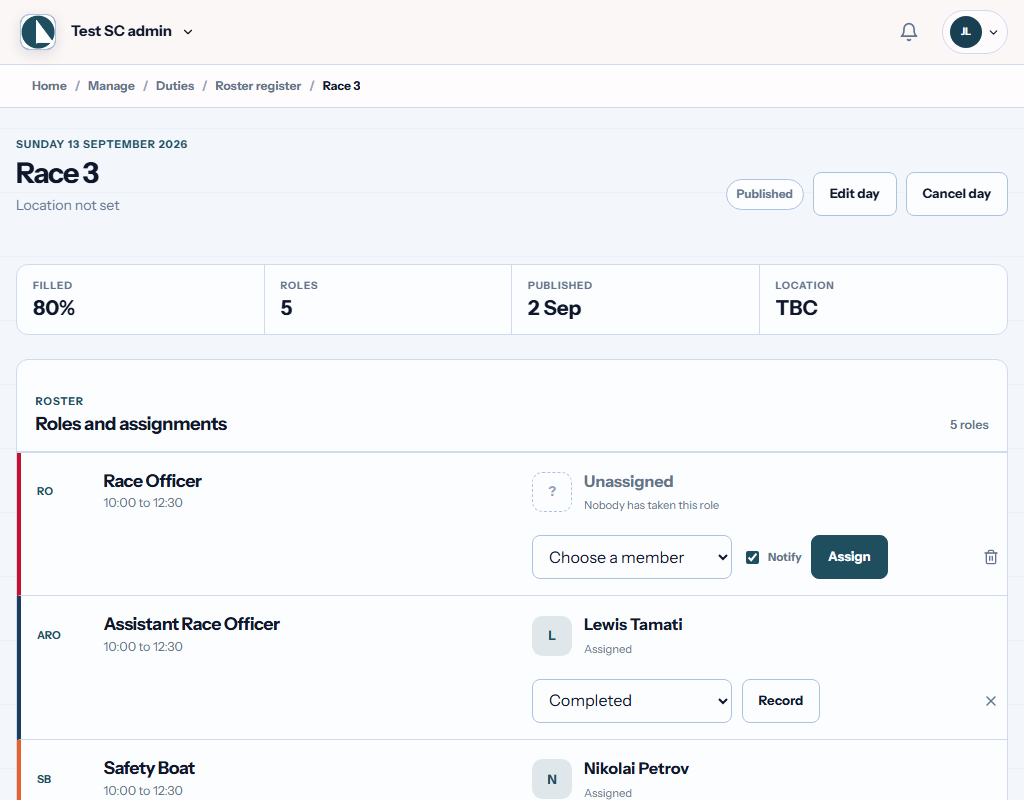Click the Safety Boat role title
This screenshot has width=1024, height=800.
tap(149, 768)
